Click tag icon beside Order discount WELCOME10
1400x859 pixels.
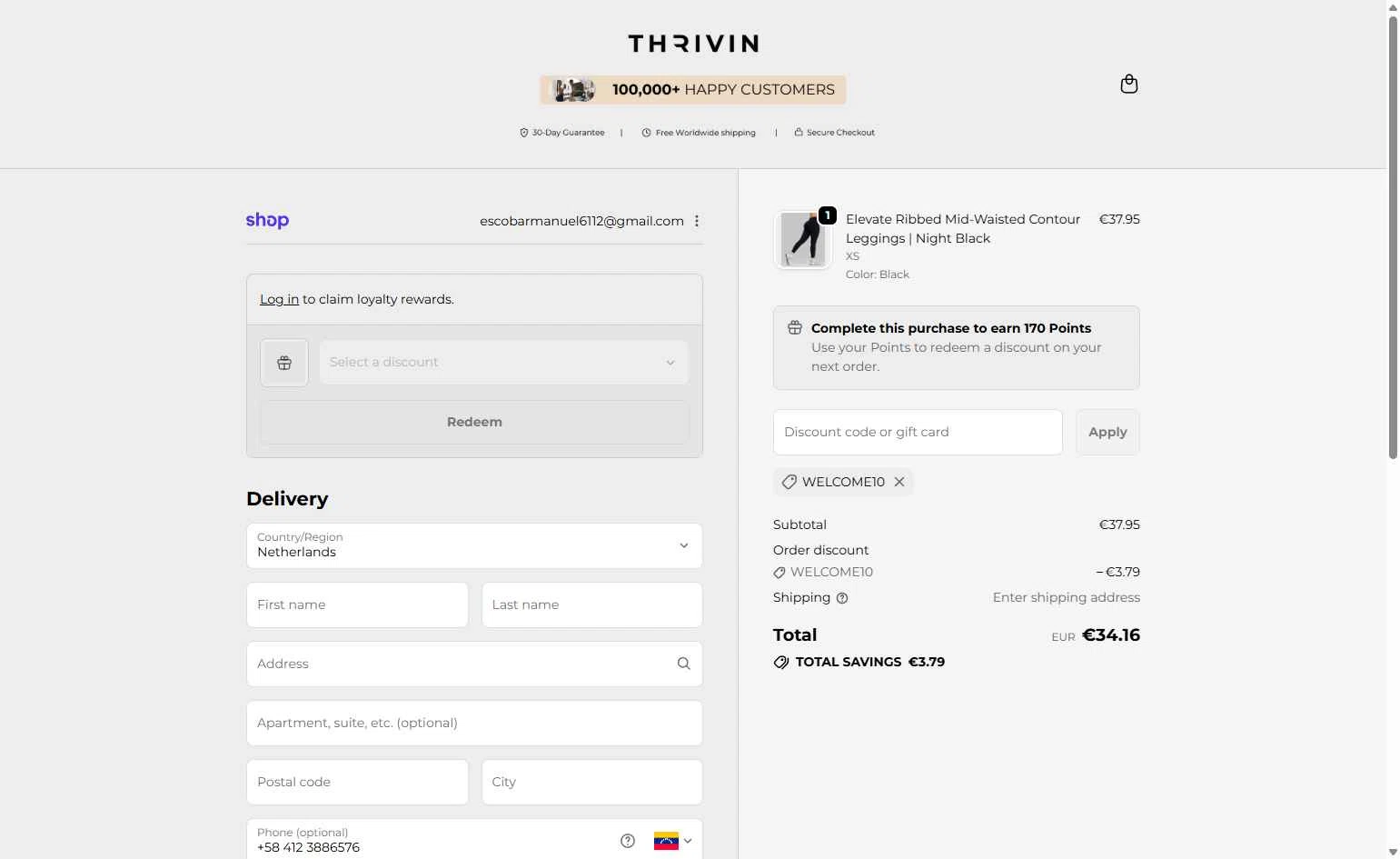point(779,573)
